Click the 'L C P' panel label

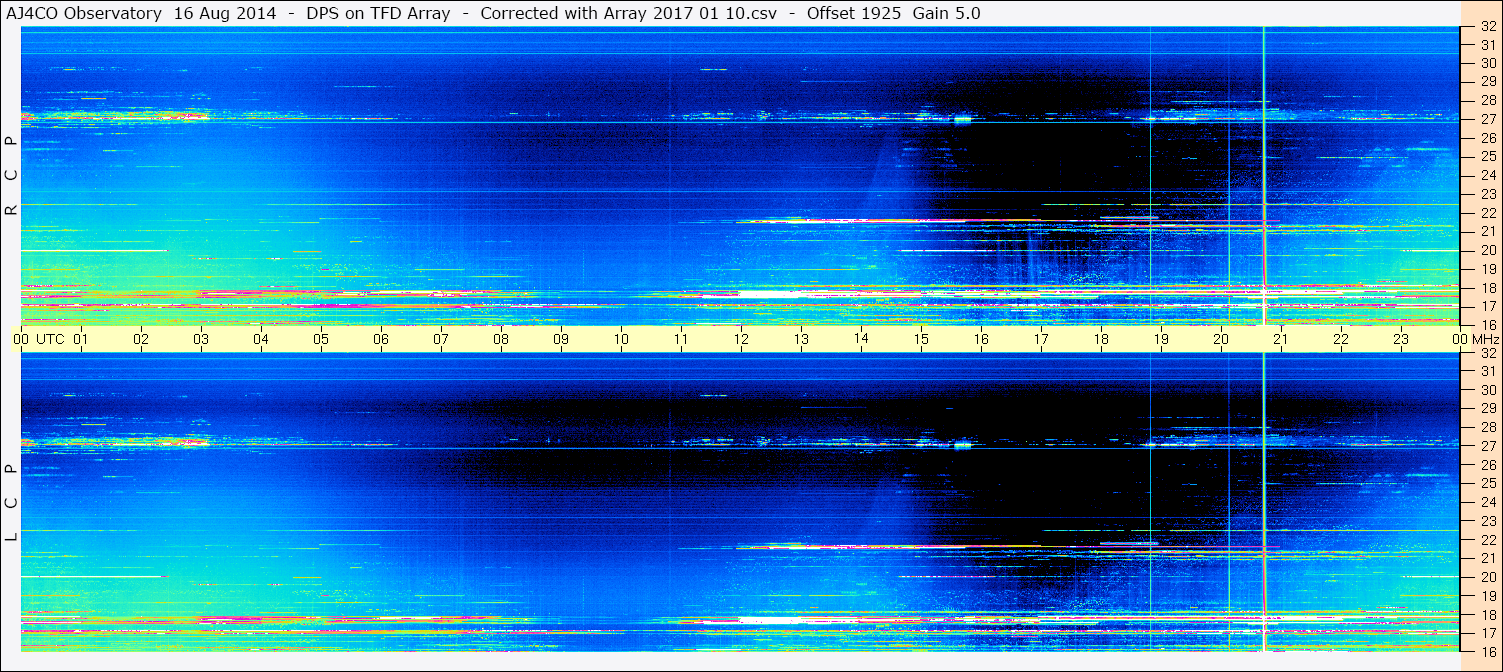coord(12,503)
